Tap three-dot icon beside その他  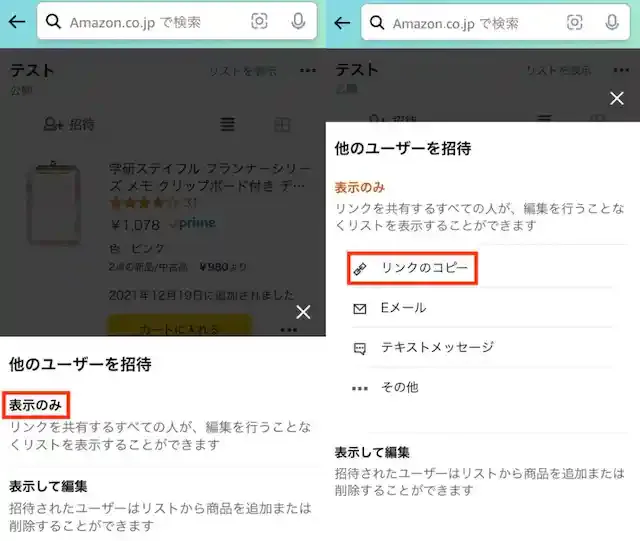point(360,388)
